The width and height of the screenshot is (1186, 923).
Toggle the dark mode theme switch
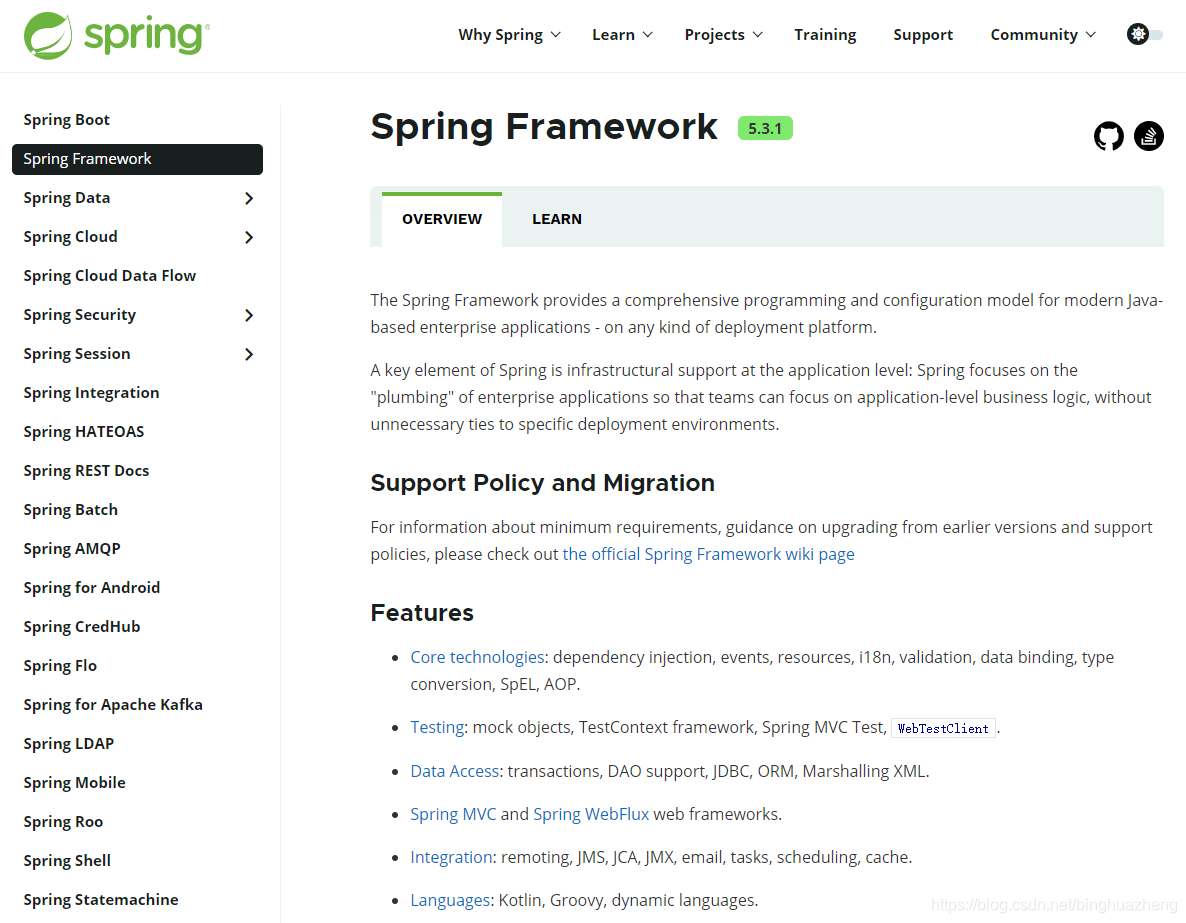click(x=1144, y=34)
